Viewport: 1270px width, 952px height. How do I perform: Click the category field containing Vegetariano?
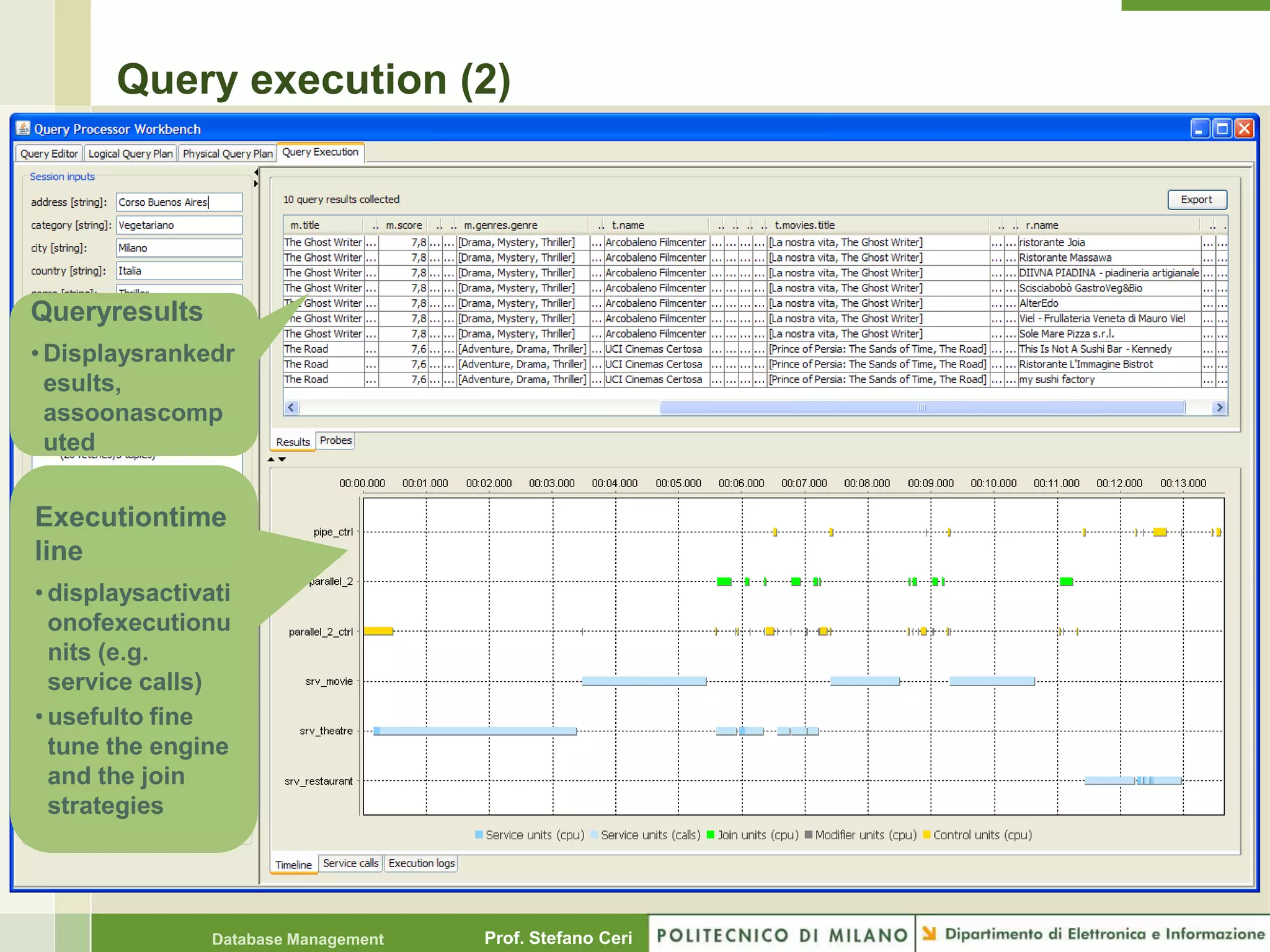pos(179,225)
